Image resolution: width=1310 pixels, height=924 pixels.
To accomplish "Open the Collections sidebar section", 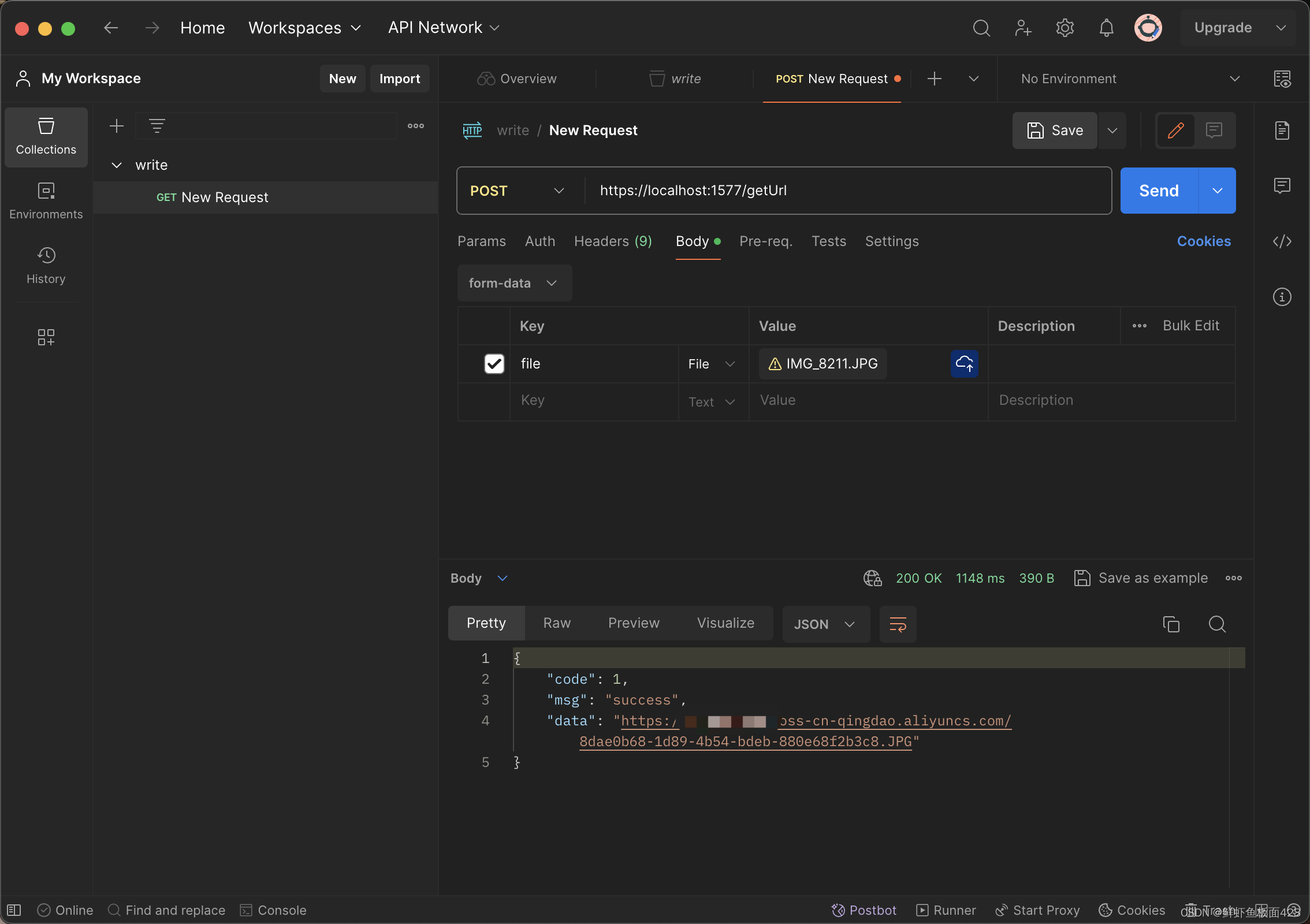I will tap(46, 137).
